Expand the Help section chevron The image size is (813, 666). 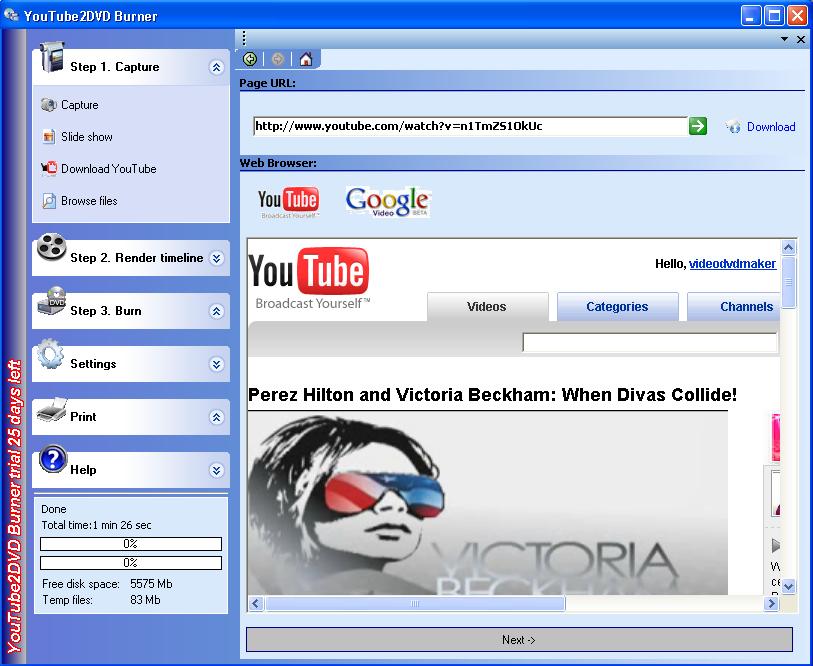[x=216, y=470]
